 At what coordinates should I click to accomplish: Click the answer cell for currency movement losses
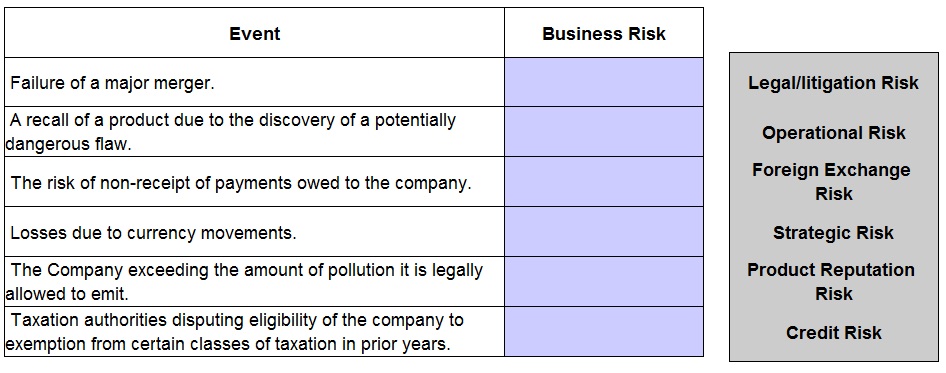pos(604,232)
